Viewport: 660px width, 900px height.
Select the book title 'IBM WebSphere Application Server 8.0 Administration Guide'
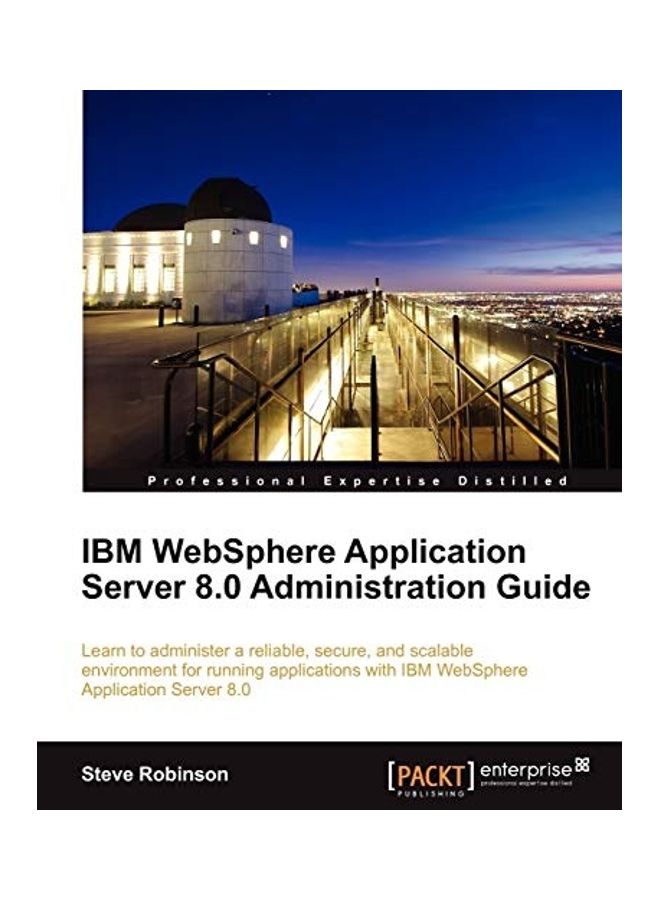336,569
